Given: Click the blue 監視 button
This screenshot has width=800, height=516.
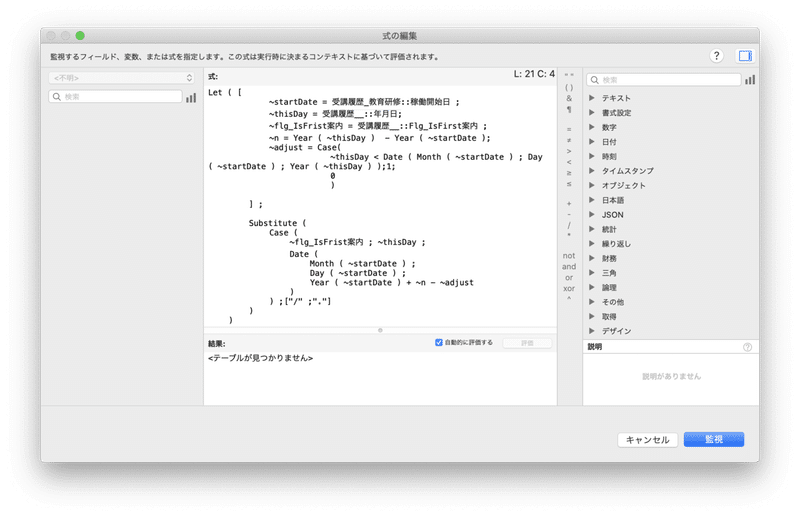Looking at the screenshot, I should click(714, 439).
